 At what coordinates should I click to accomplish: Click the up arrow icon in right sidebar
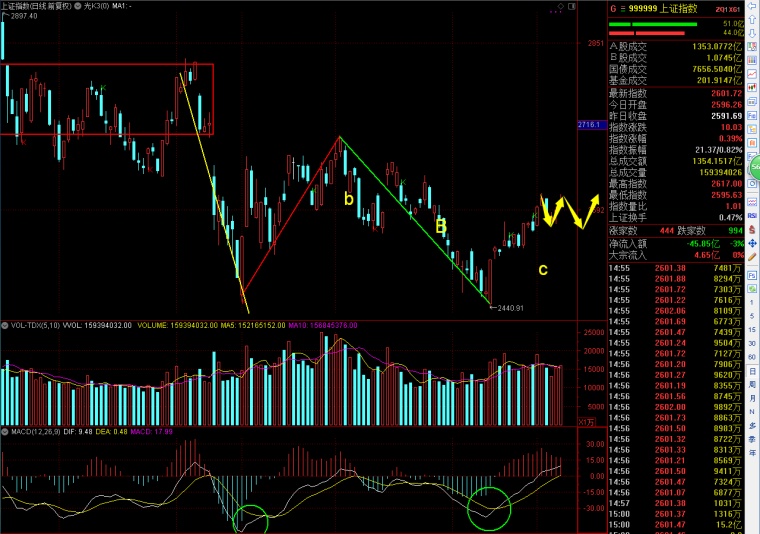(752, 20)
